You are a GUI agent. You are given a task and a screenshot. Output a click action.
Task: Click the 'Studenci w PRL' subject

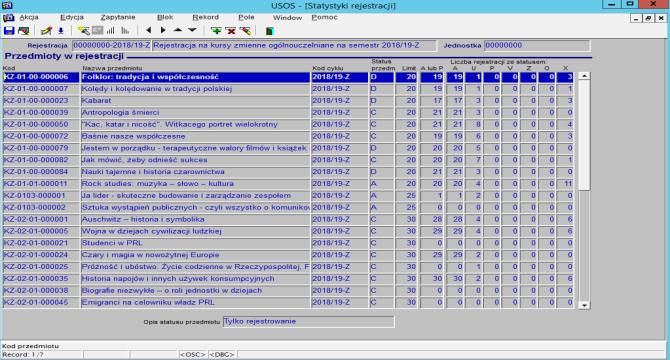coord(195,243)
